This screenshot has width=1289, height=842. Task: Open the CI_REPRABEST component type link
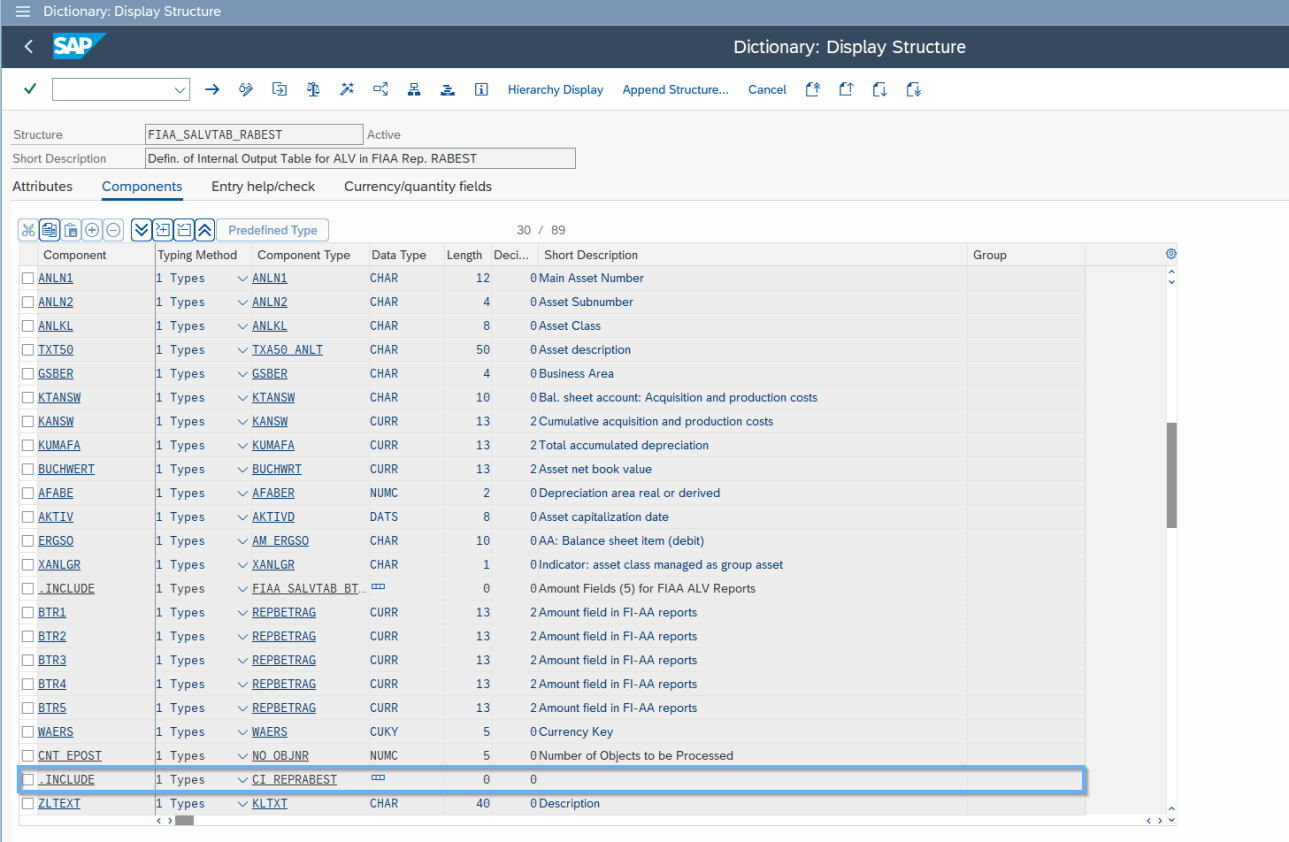click(294, 780)
